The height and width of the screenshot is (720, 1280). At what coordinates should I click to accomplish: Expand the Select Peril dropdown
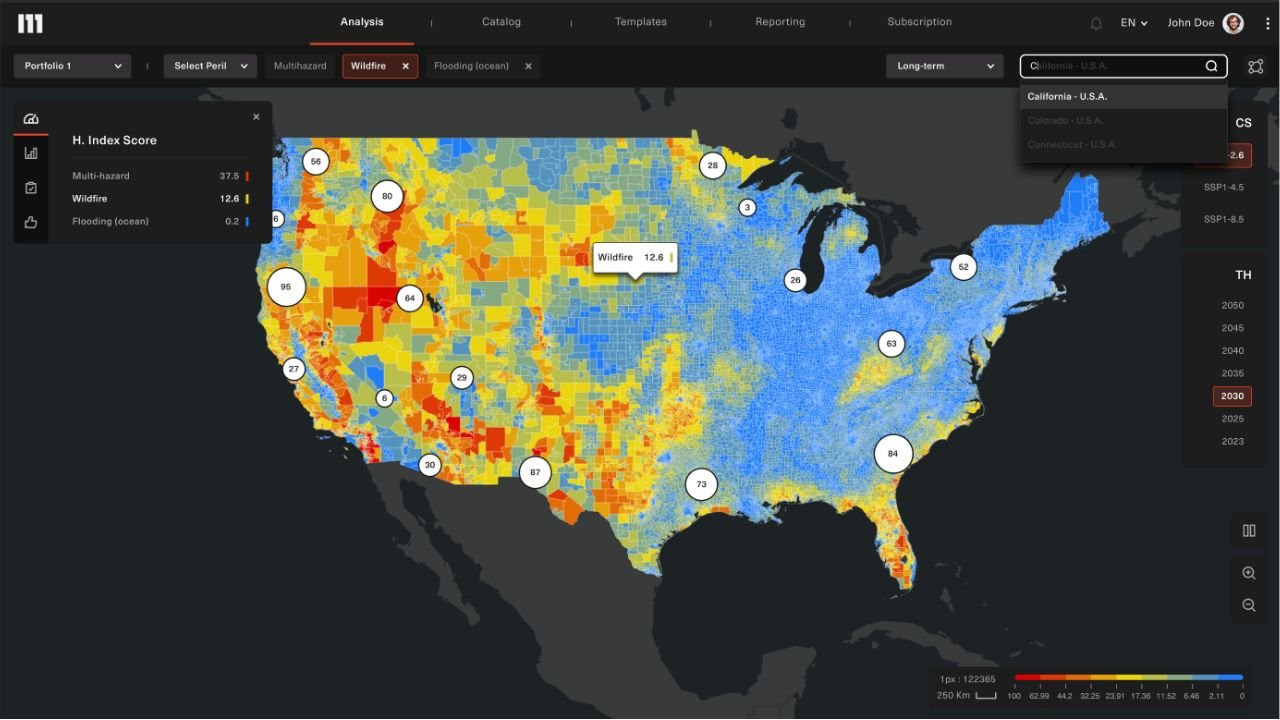click(x=210, y=66)
